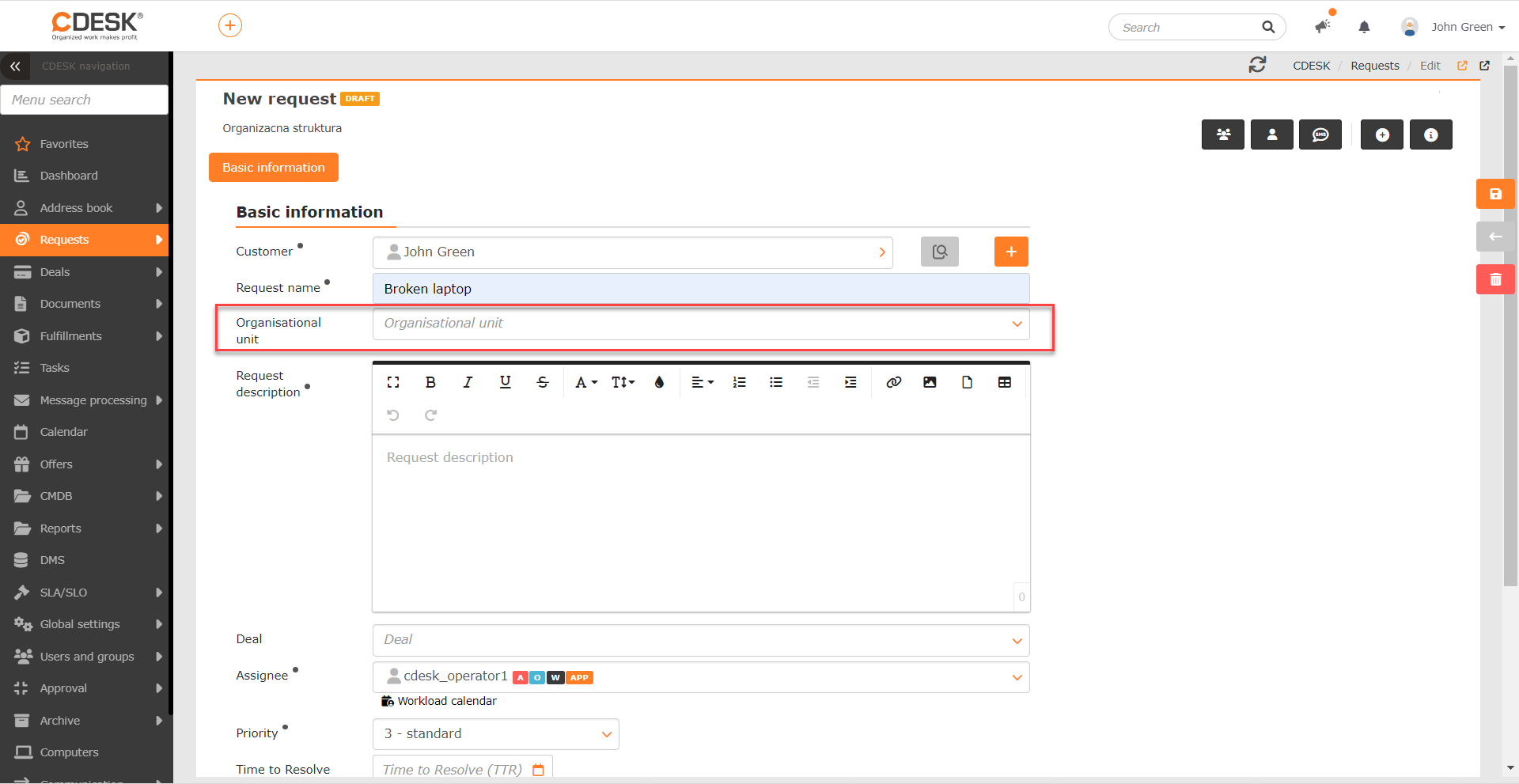Go to Requests in breadcrumb
This screenshot has height=784, width=1519.
tap(1374, 66)
